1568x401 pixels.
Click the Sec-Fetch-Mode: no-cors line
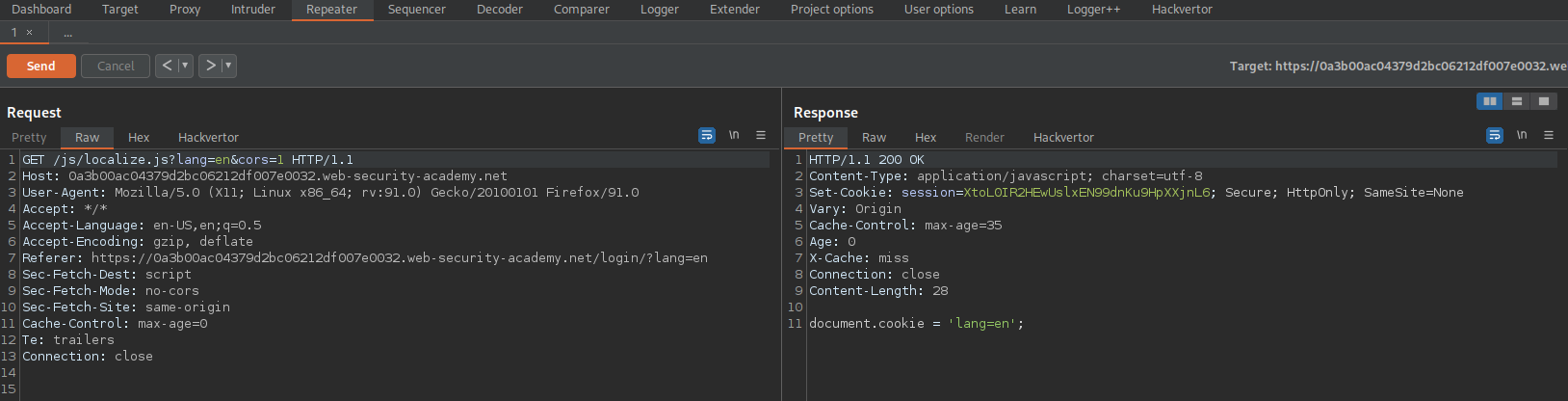111,291
